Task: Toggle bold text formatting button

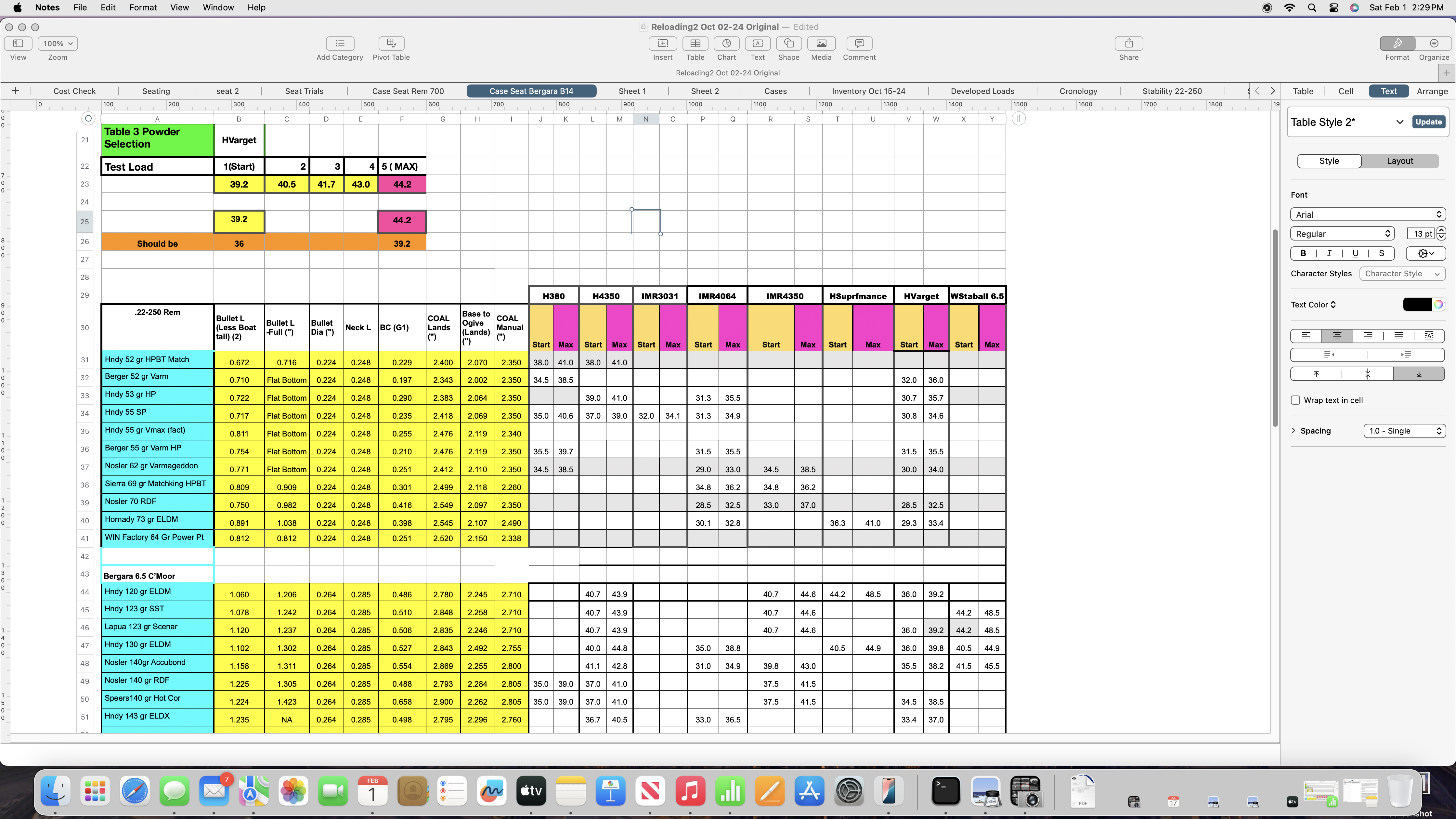Action: 1303,253
